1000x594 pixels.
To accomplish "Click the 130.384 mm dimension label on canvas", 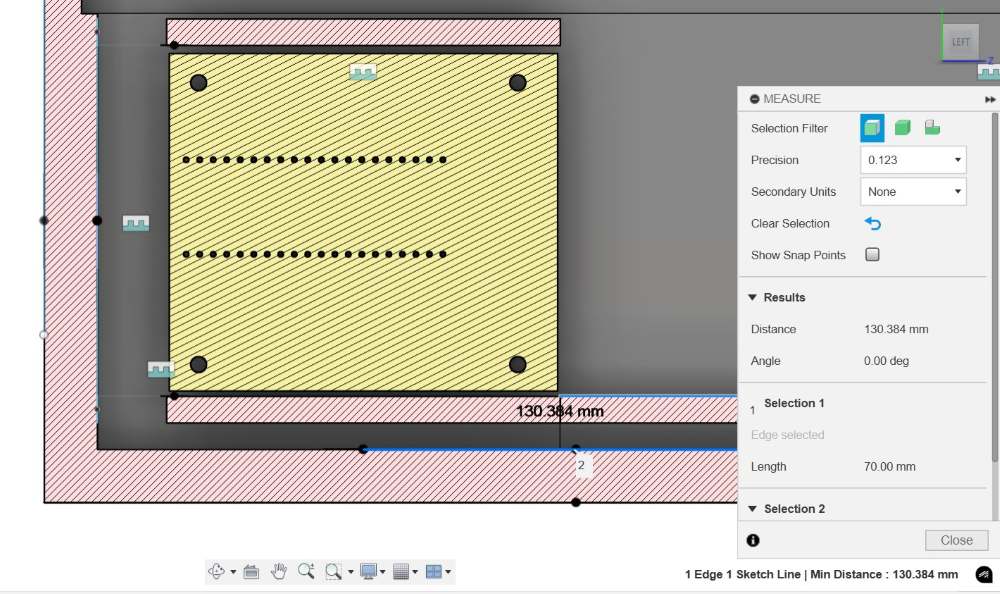I will coord(560,411).
